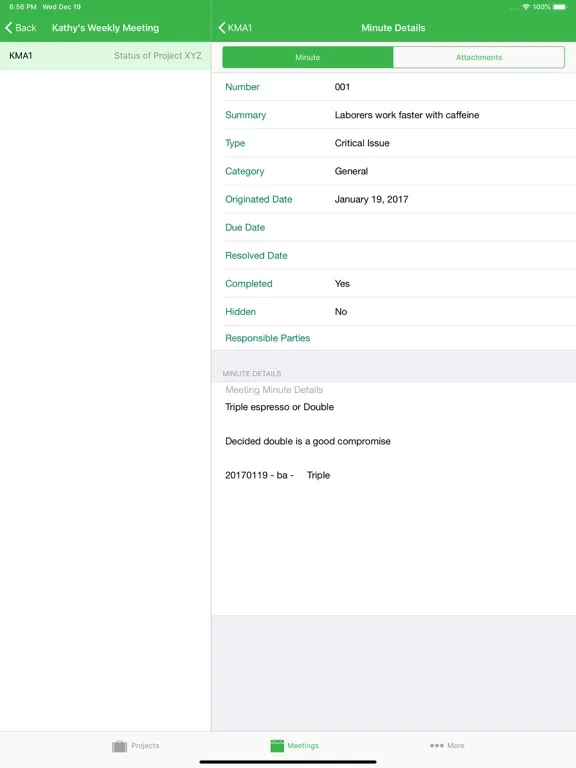The height and width of the screenshot is (768, 576).
Task: Select the Summary field label
Action: 245,115
